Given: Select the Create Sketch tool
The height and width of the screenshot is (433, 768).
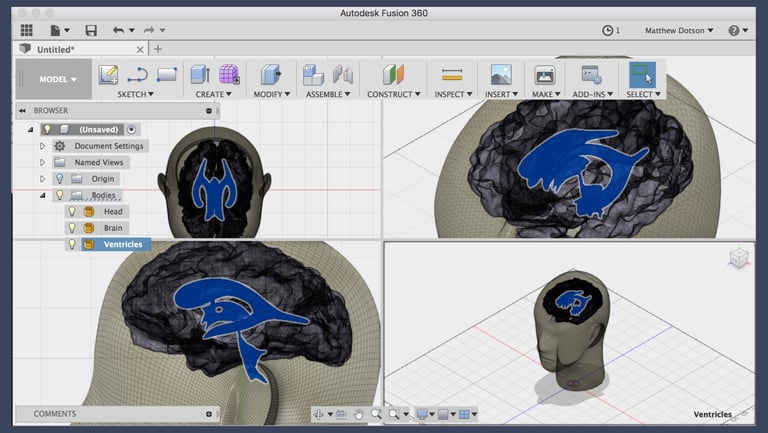Looking at the screenshot, I should point(108,74).
